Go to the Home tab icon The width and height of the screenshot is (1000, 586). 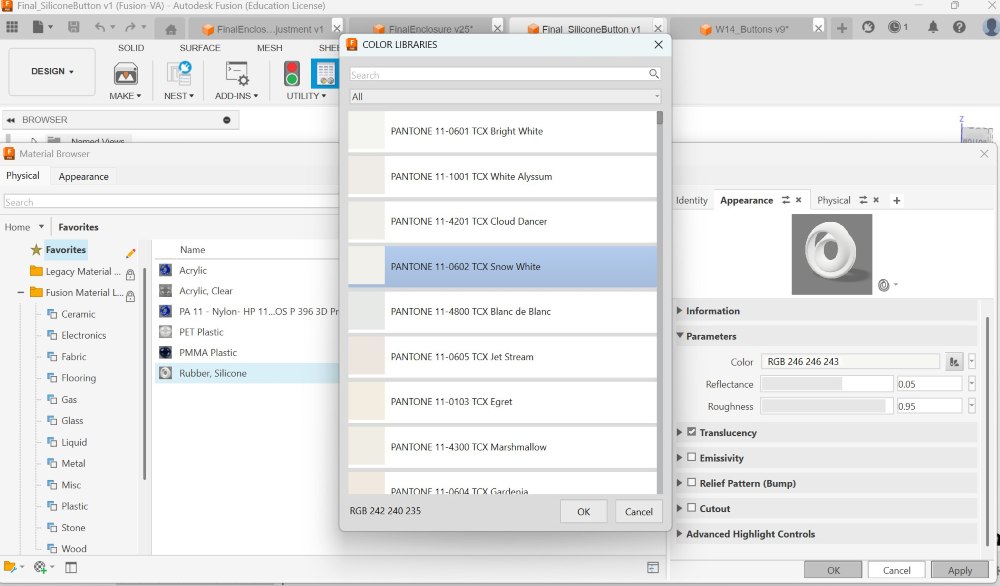[170, 29]
